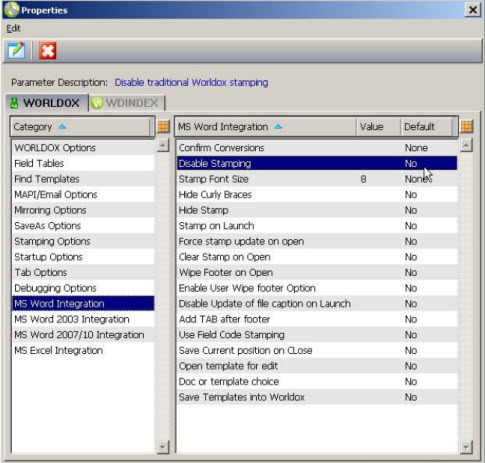Select the Hide Stamp parameter
This screenshot has height=463, width=485.
pos(317,210)
